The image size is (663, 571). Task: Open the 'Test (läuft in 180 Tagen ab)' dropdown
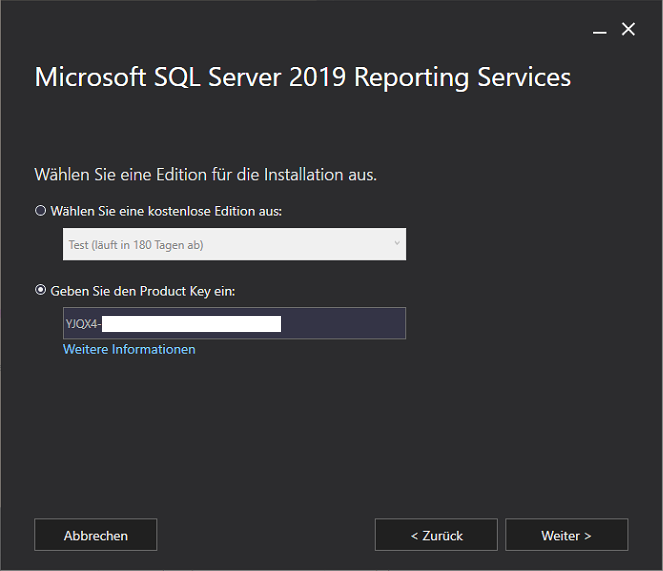tap(233, 244)
